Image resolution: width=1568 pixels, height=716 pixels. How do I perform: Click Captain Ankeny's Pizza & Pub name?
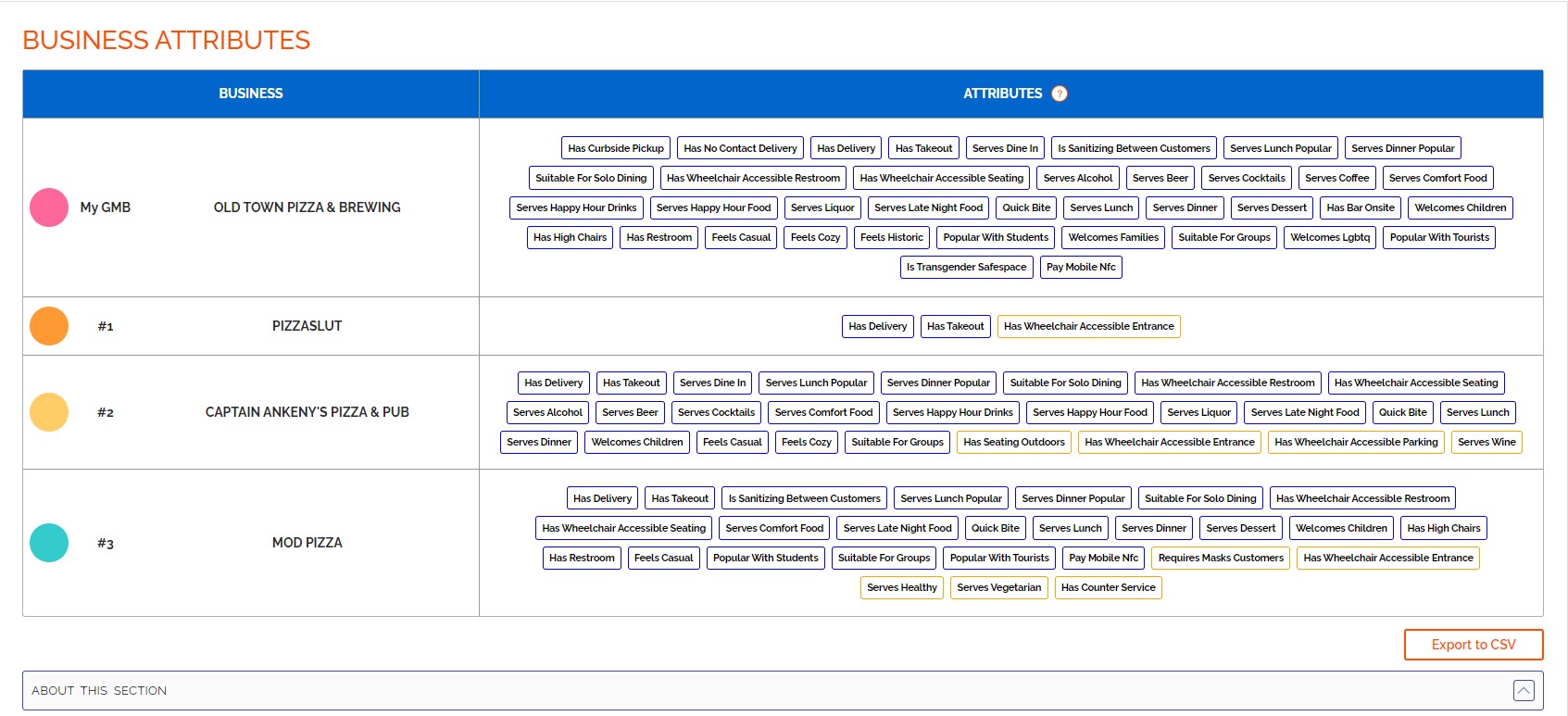coord(307,412)
